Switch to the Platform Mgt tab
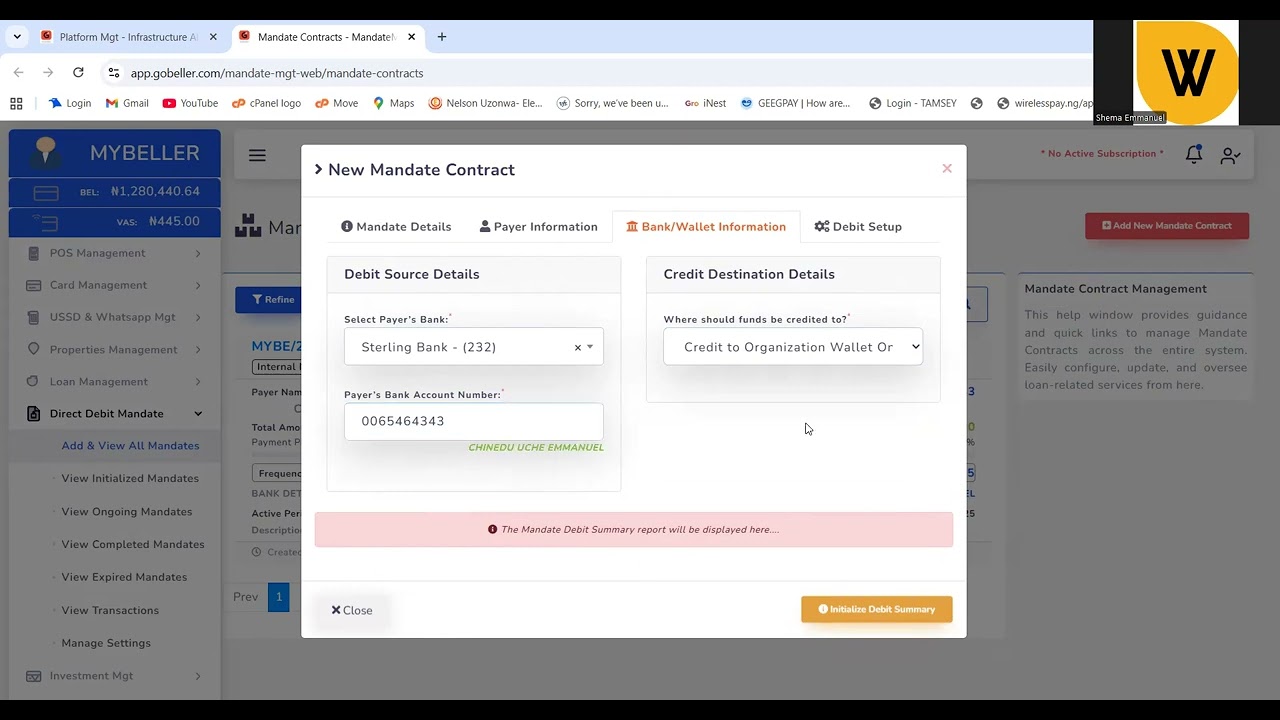This screenshot has height=720, width=1280. [128, 37]
